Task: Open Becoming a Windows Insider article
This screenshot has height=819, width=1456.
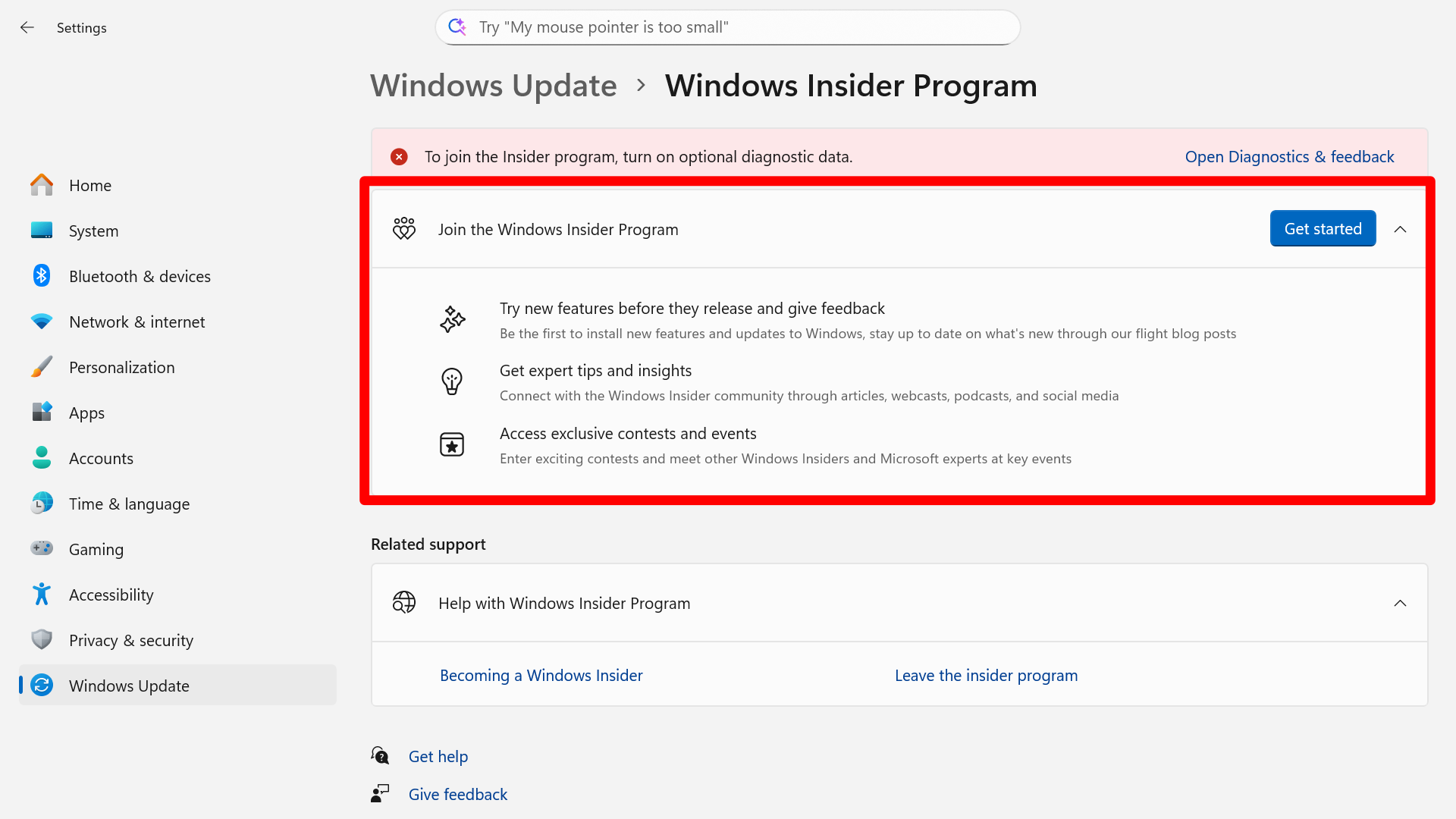Action: tap(541, 675)
